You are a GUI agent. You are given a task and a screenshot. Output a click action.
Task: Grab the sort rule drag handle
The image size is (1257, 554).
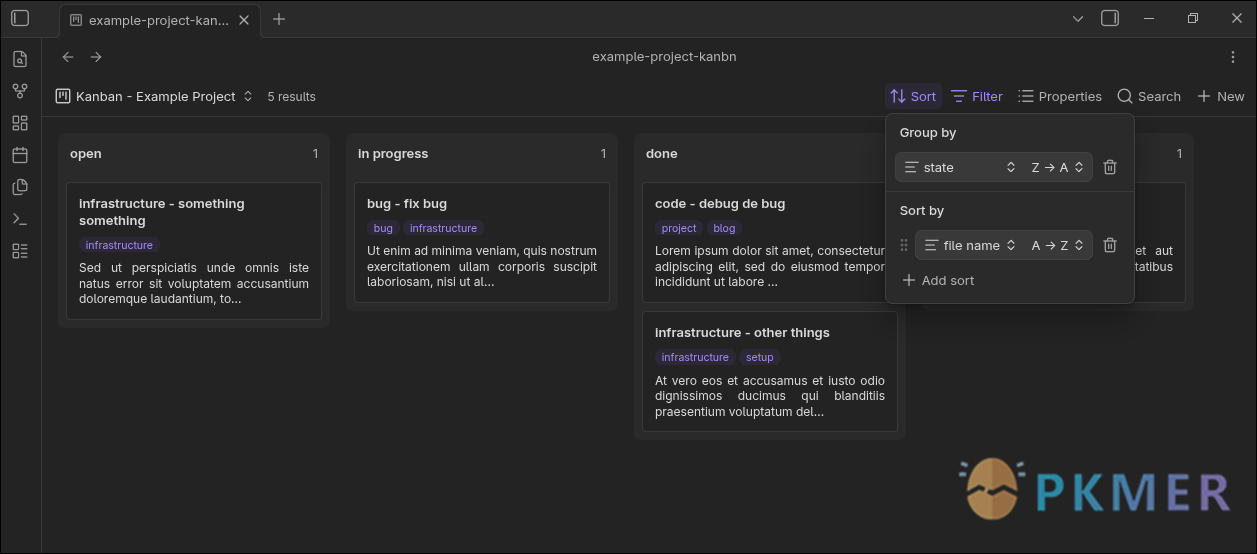(x=905, y=245)
